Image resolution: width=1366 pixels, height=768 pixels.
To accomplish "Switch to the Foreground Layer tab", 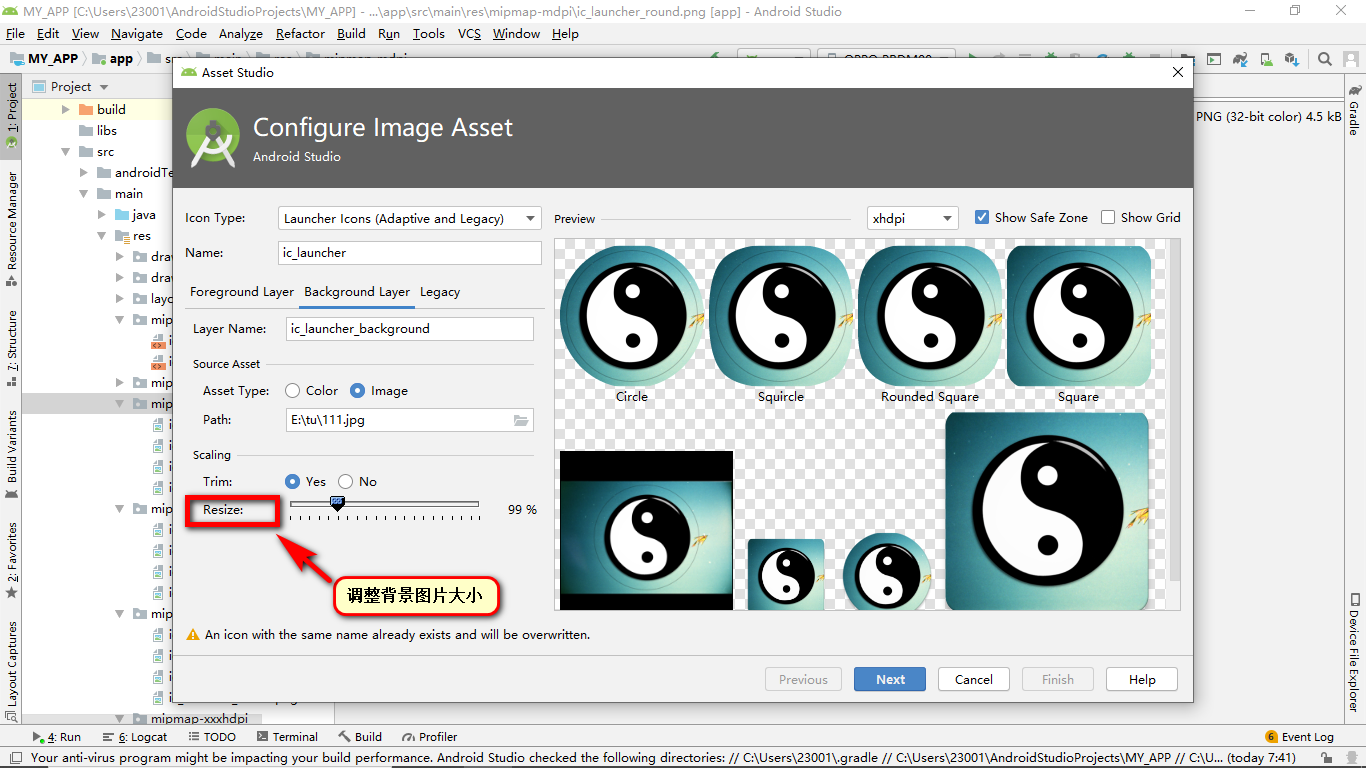I will point(242,292).
